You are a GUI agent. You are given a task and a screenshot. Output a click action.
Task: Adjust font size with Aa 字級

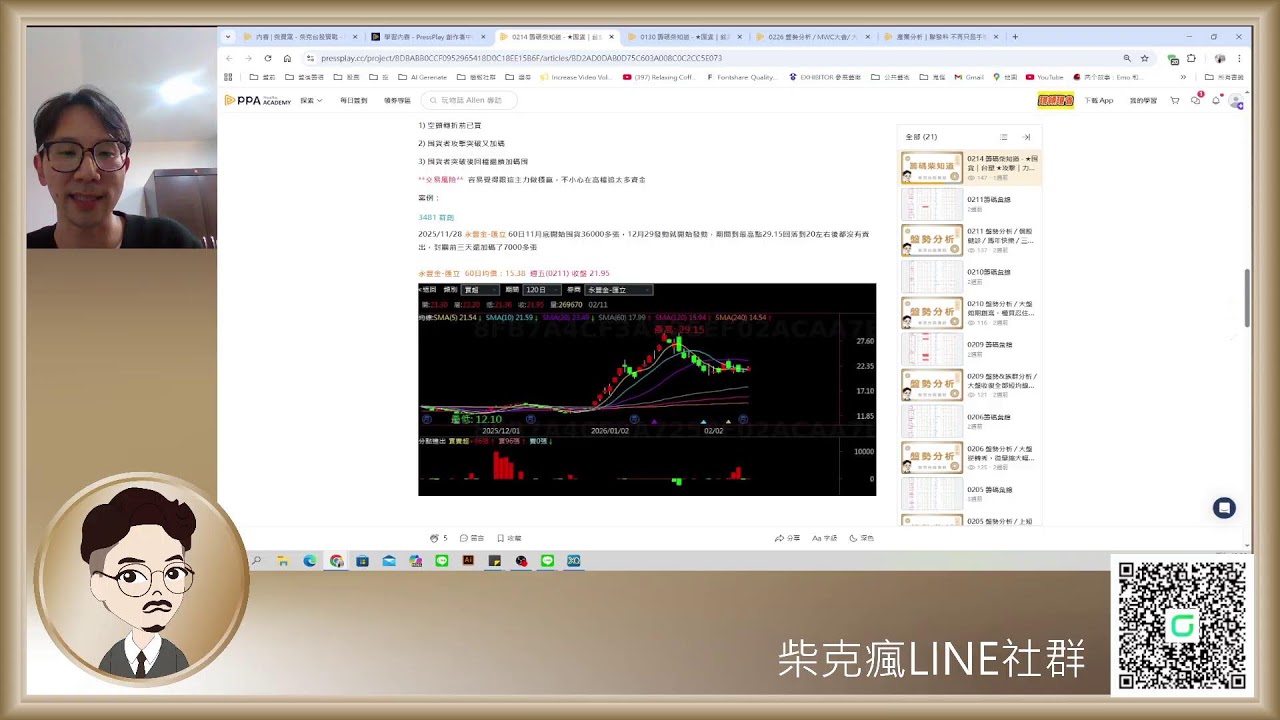[x=825, y=538]
